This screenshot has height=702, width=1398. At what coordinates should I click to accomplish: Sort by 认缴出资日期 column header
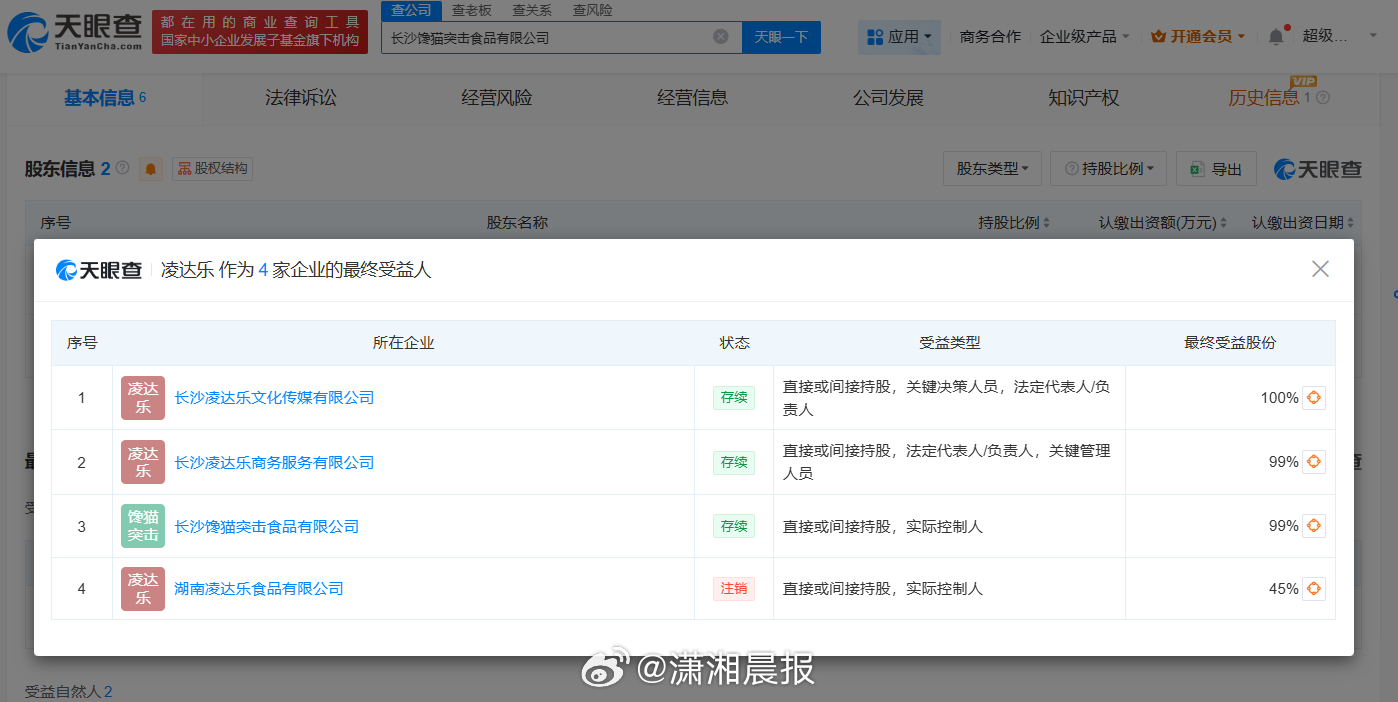click(1304, 223)
